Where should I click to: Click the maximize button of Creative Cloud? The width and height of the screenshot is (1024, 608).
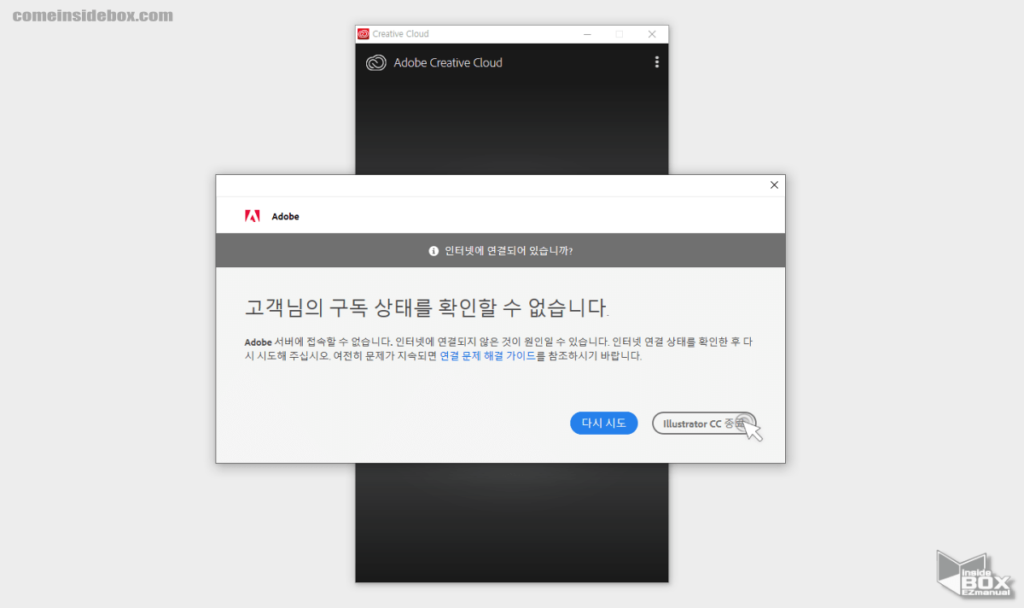pyautogui.click(x=619, y=34)
